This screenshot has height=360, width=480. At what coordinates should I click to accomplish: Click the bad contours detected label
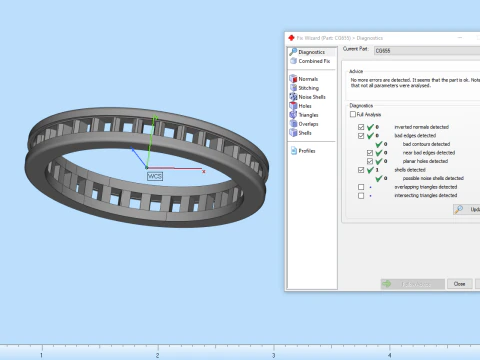click(x=426, y=144)
